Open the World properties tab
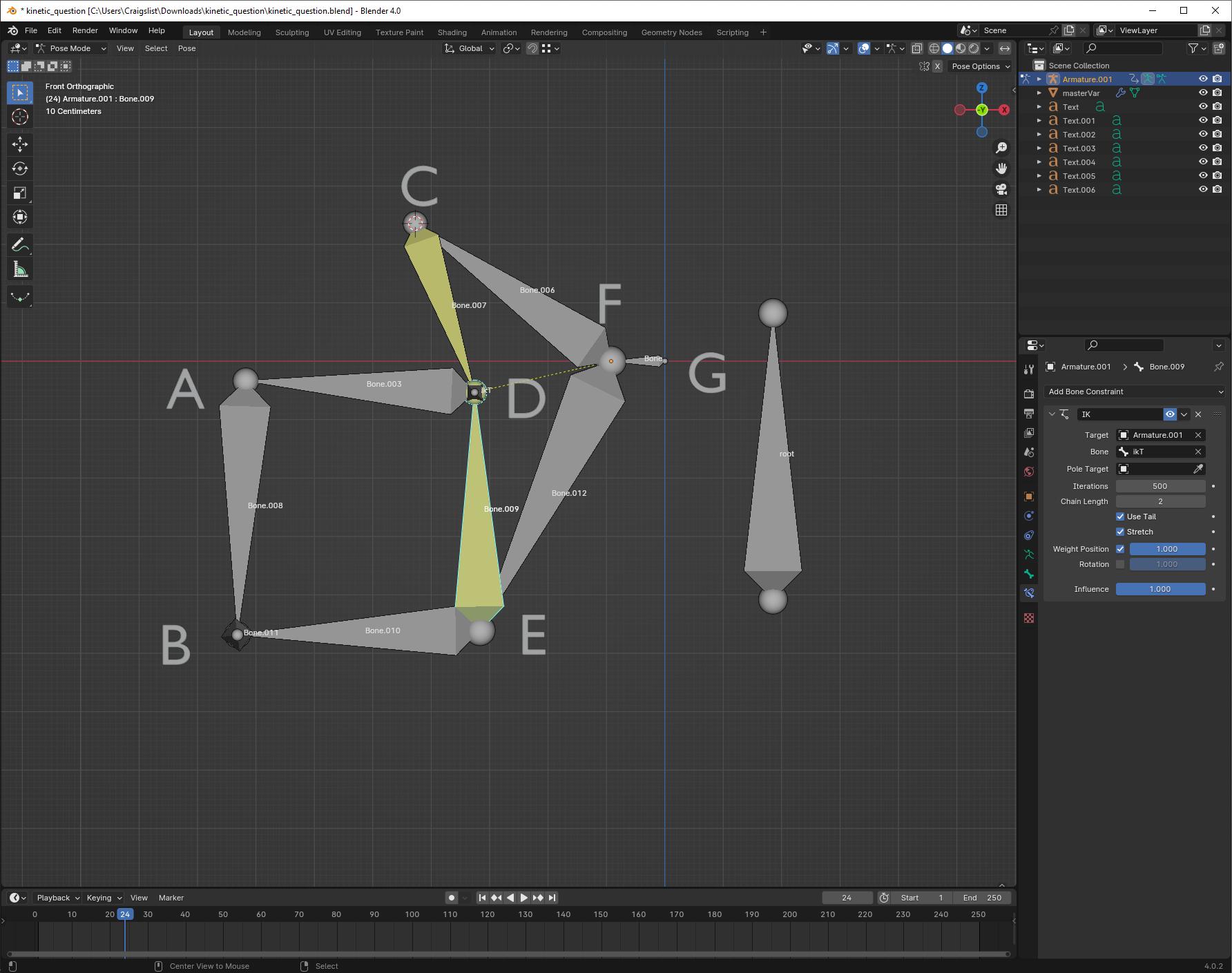The height and width of the screenshot is (973, 1232). [x=1029, y=472]
